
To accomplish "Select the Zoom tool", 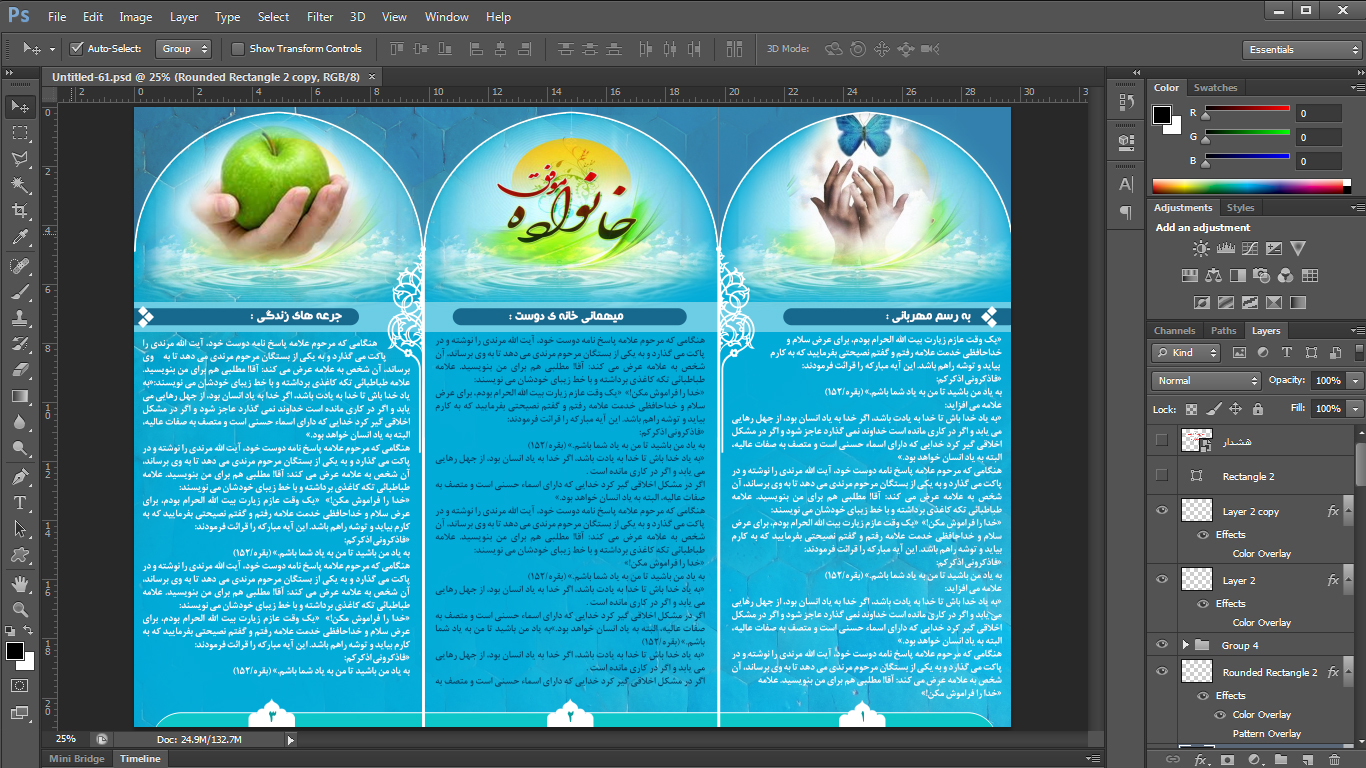I will point(20,609).
